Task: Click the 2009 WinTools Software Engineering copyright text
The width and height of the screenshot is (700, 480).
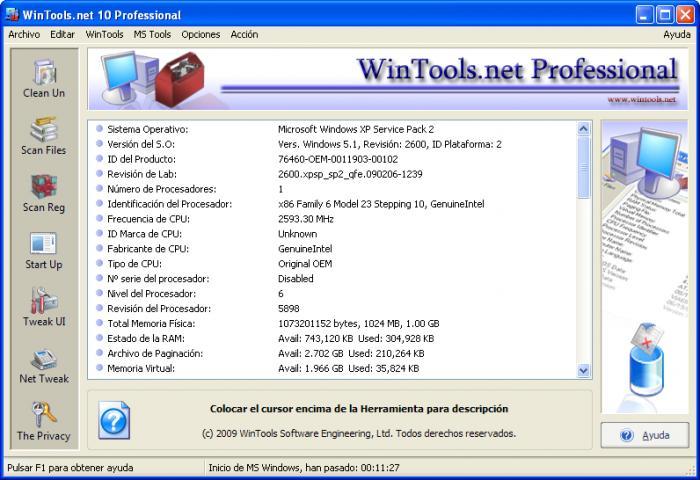Action: [x=359, y=434]
